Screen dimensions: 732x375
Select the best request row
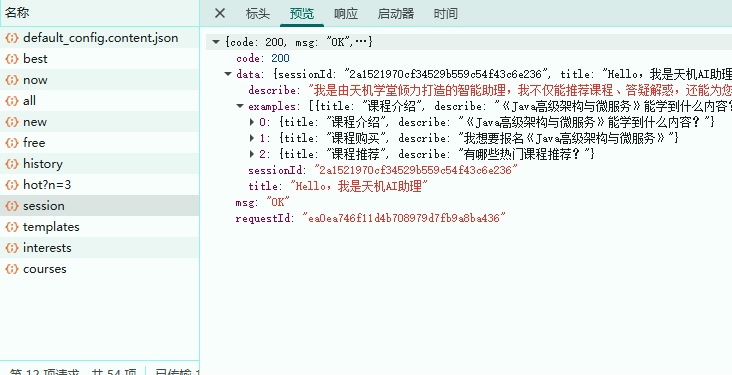[x=99, y=59]
